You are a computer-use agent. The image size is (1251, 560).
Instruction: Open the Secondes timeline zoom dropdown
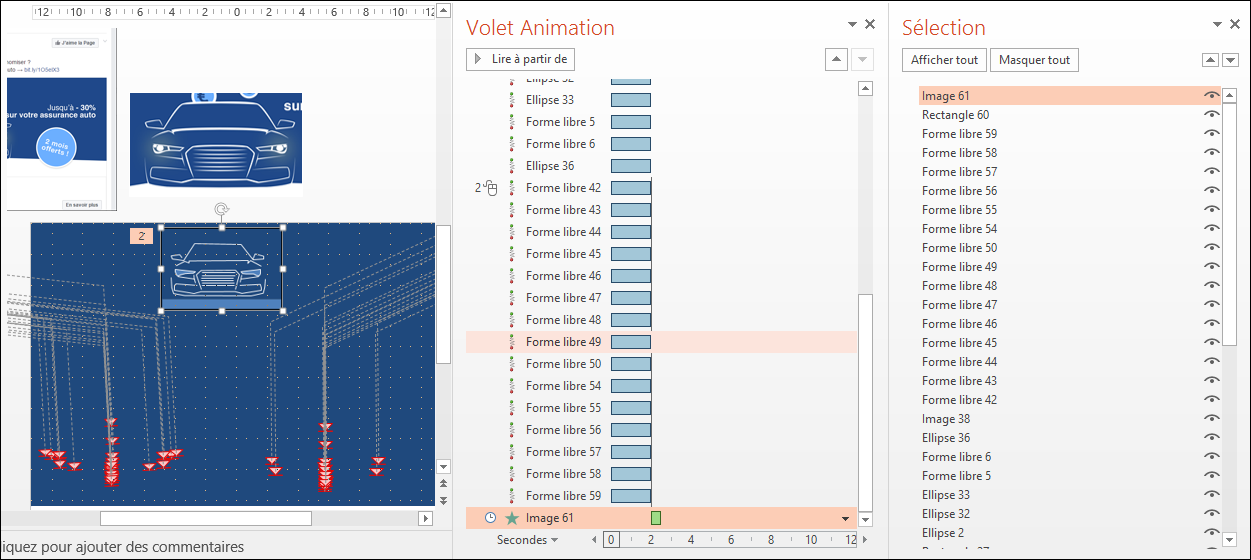528,540
